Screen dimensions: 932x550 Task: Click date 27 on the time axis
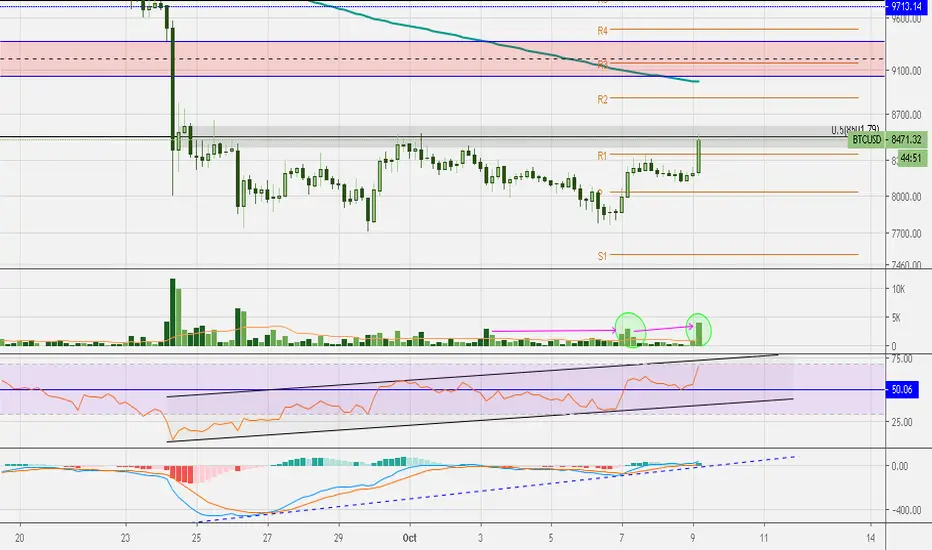[267, 538]
